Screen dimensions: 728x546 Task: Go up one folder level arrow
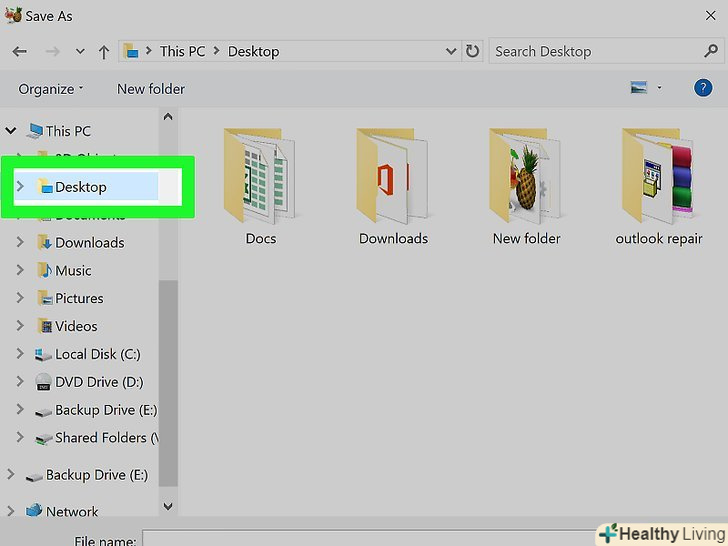pyautogui.click(x=104, y=52)
